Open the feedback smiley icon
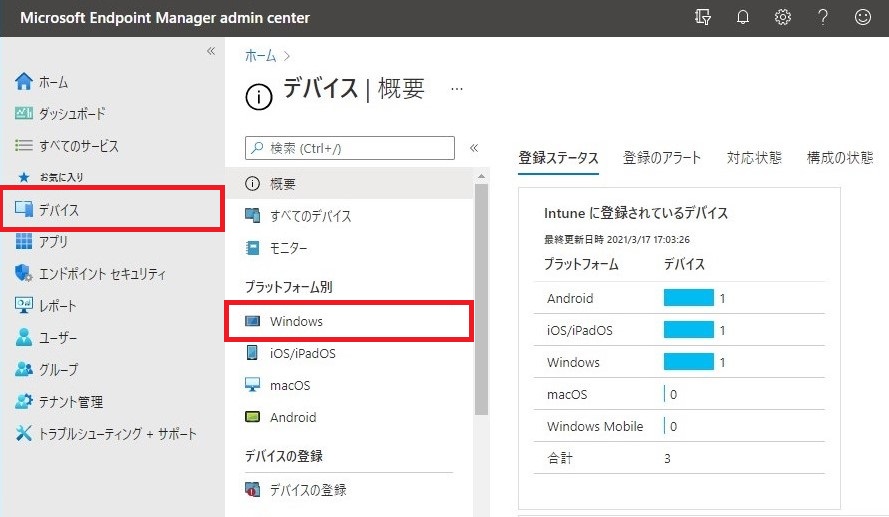The image size is (889, 517). coord(863,17)
